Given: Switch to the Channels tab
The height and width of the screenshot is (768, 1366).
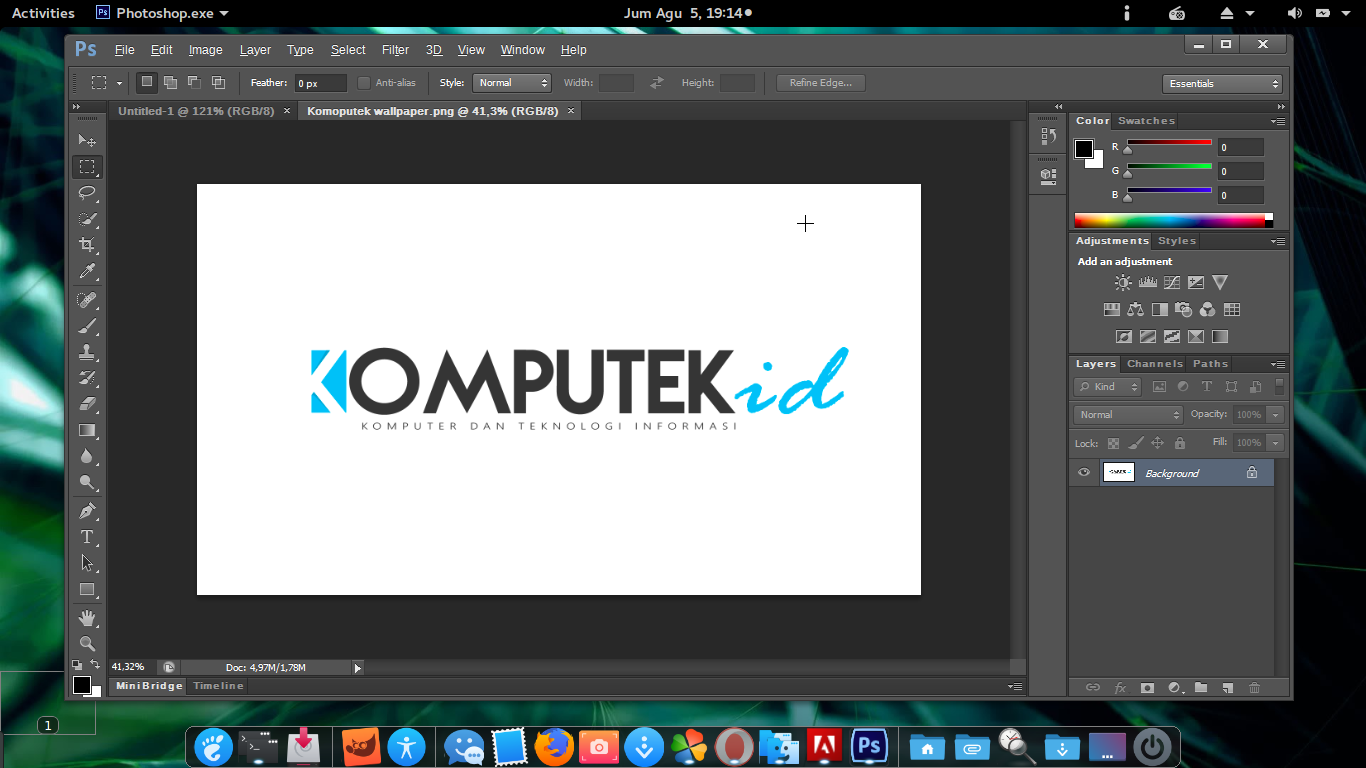Looking at the screenshot, I should click(x=1155, y=364).
